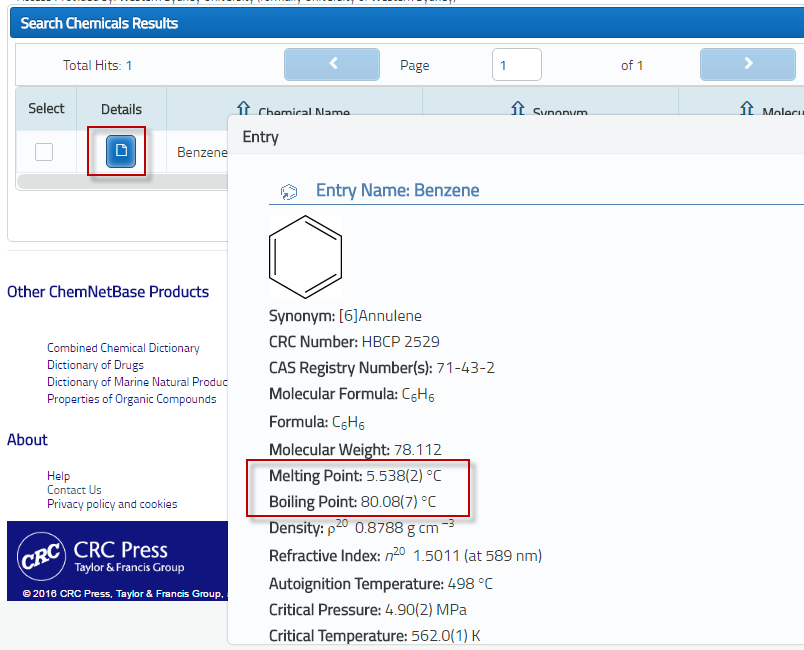Click Melting Point 5.538(2) °C line
804x650 pixels.
coord(355,476)
